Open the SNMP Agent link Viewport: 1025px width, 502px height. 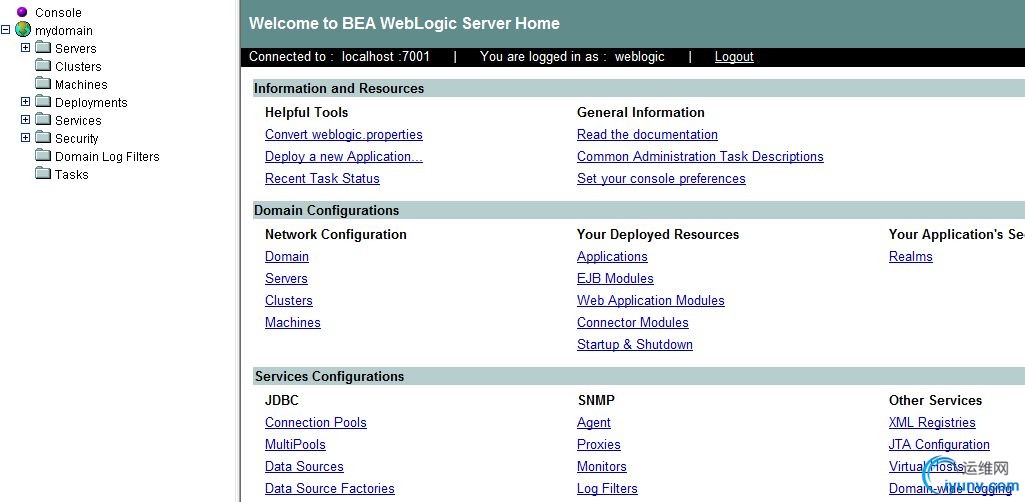point(594,423)
